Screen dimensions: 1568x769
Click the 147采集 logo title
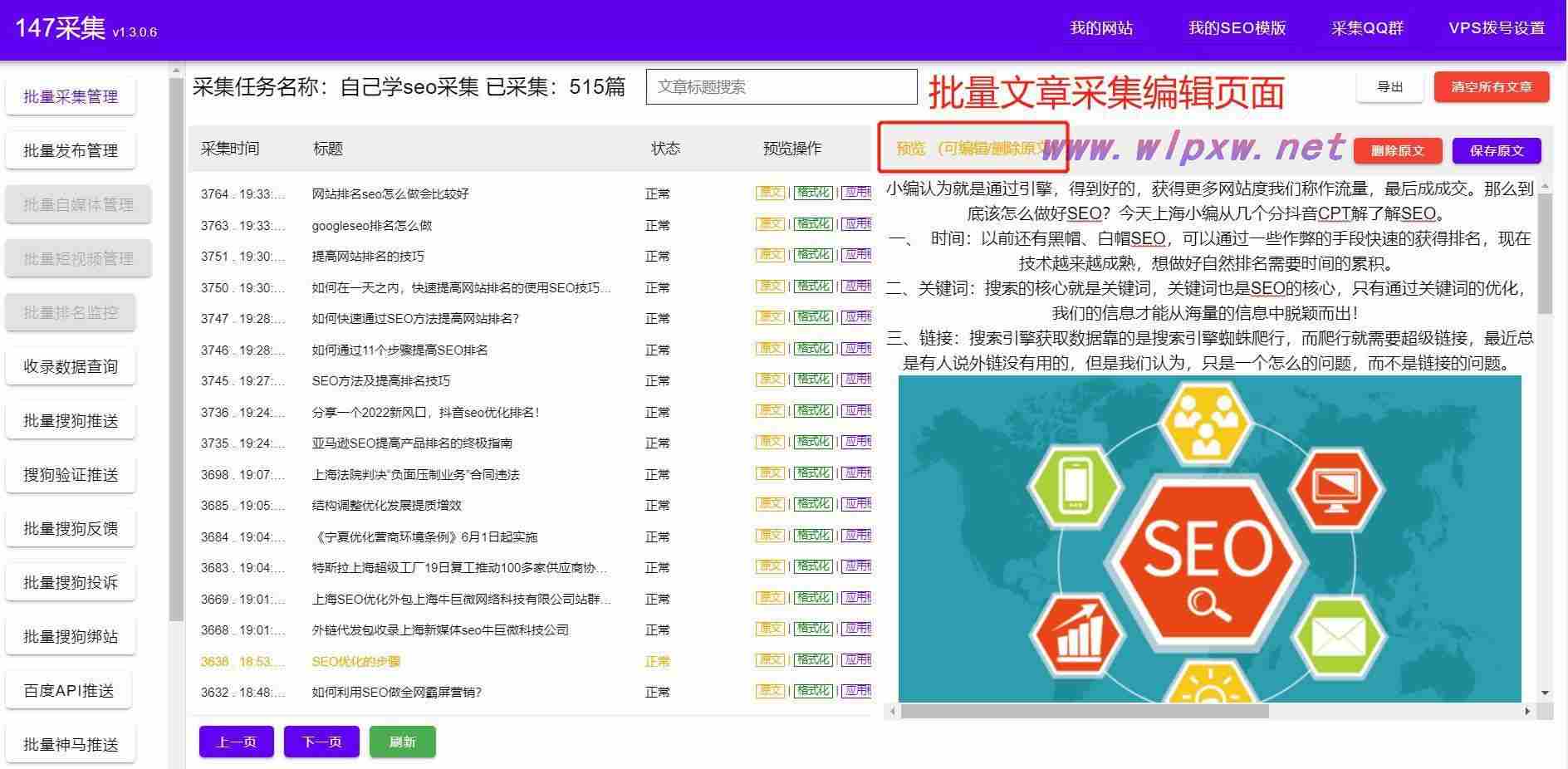[60, 28]
